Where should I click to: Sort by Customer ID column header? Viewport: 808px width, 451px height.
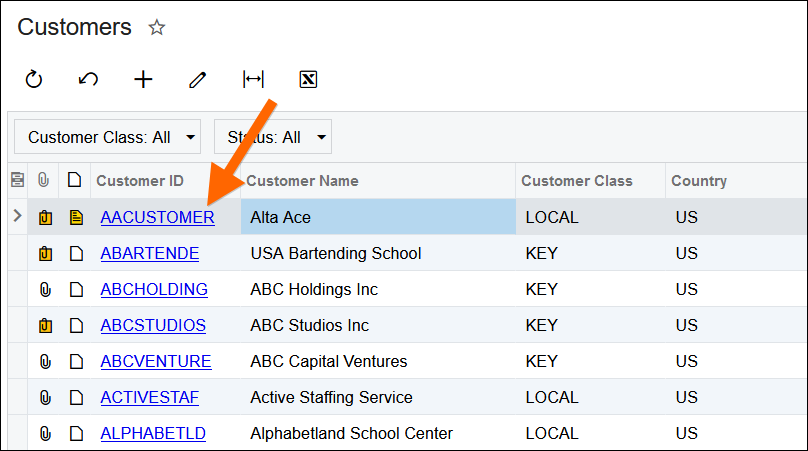[x=140, y=181]
